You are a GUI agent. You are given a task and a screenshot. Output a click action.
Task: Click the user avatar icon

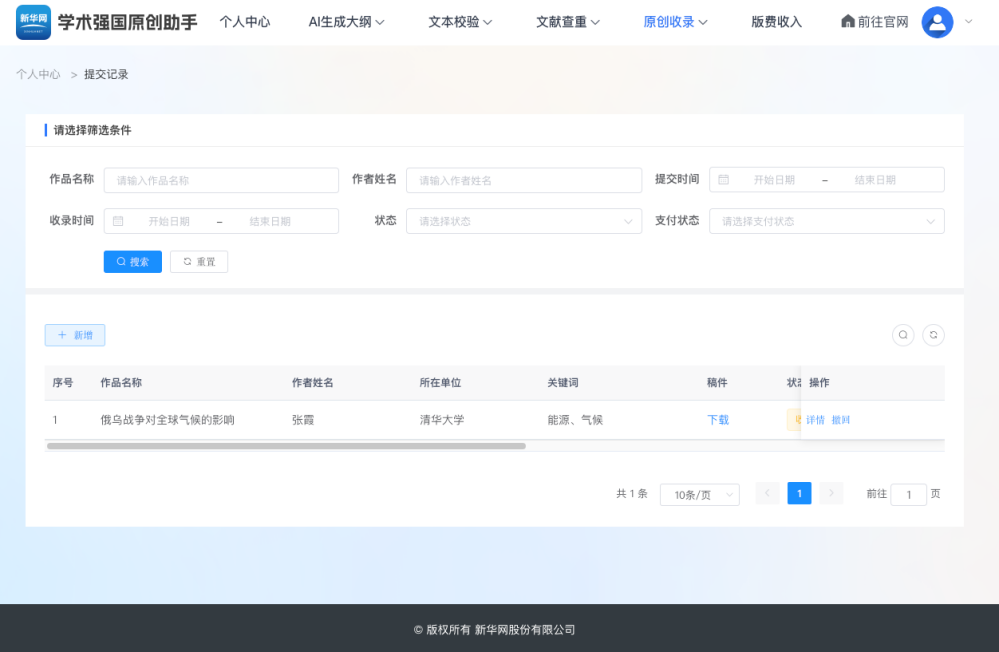point(937,22)
